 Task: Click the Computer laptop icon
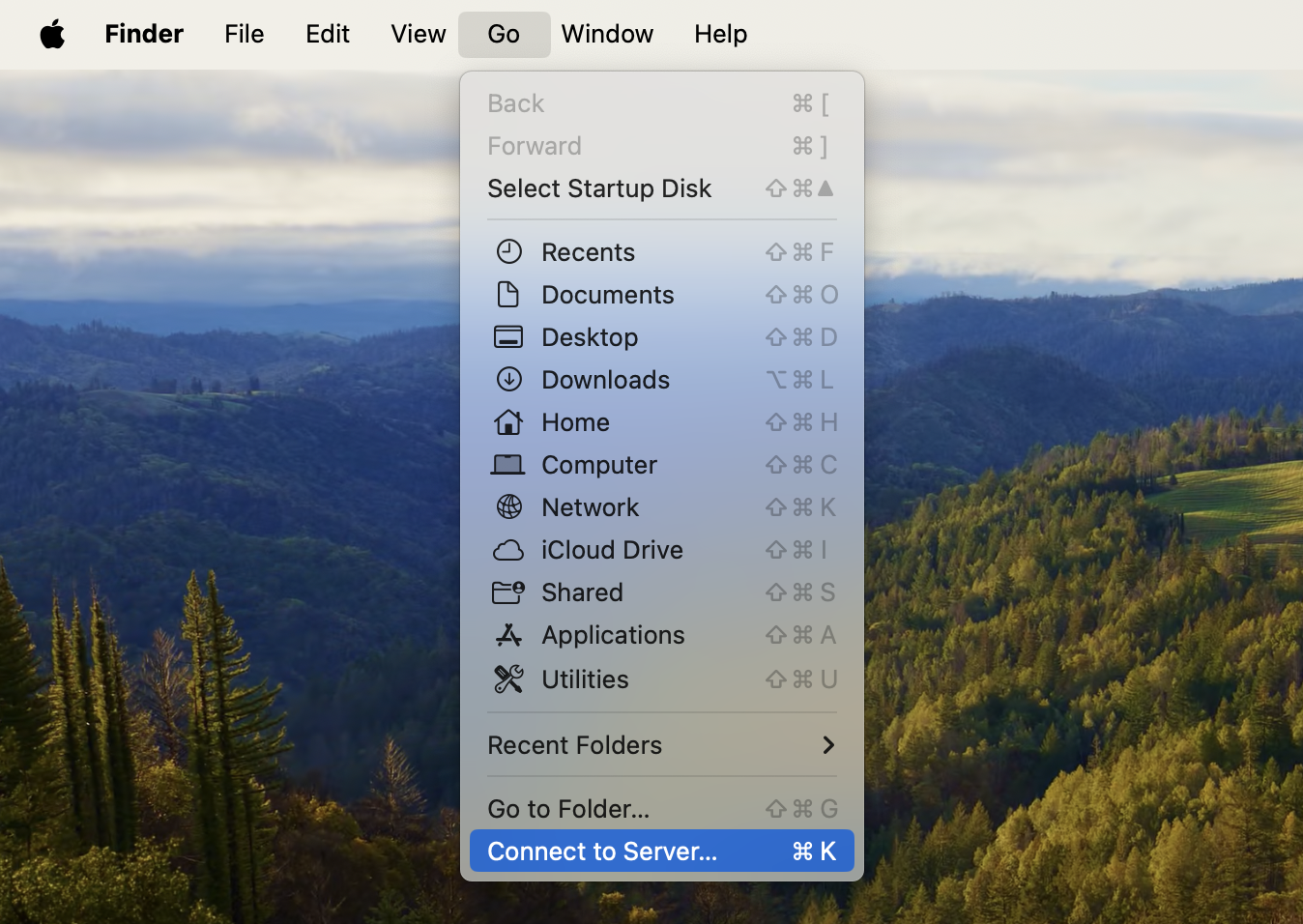click(x=508, y=465)
